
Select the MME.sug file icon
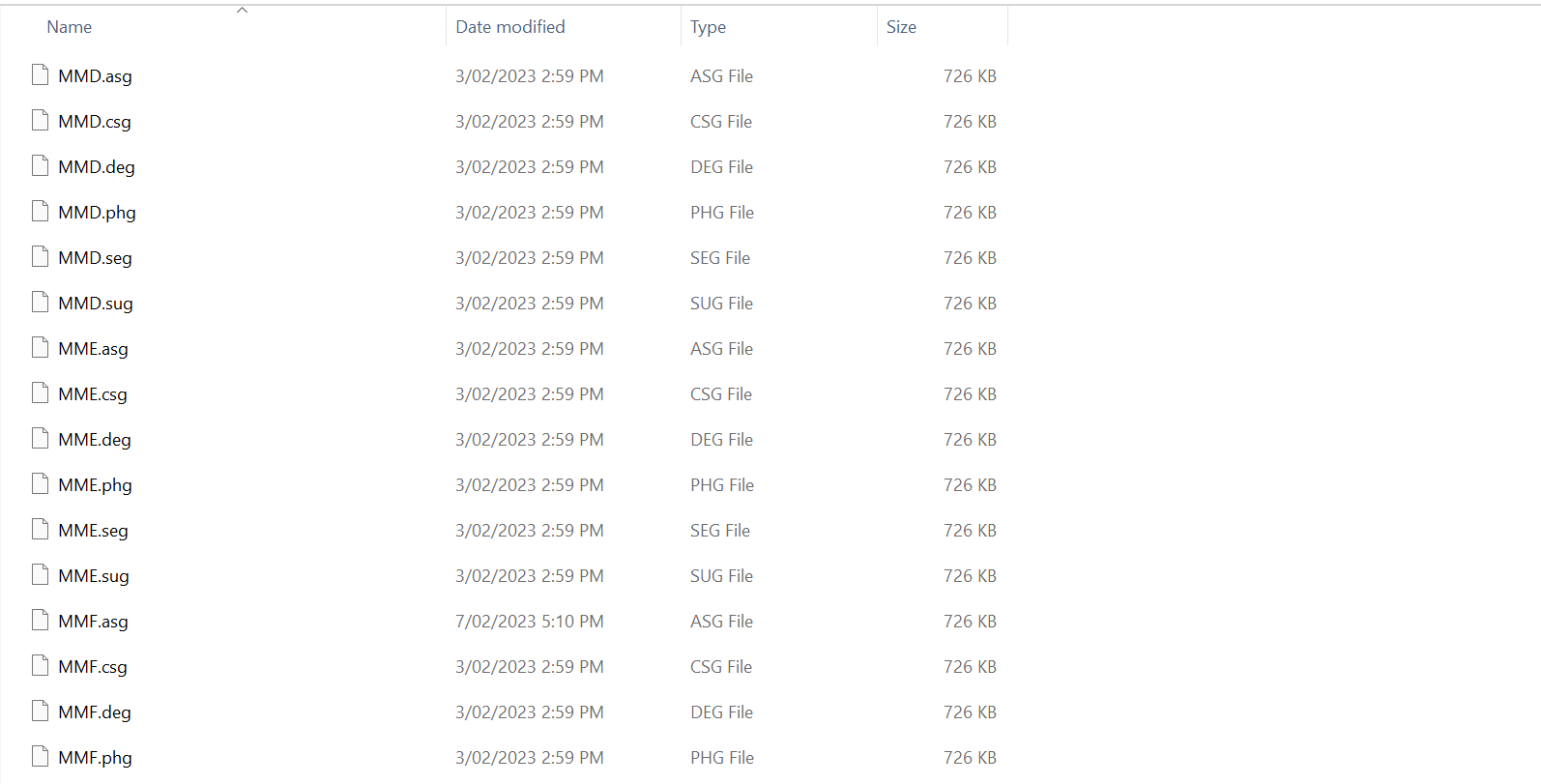click(x=40, y=575)
